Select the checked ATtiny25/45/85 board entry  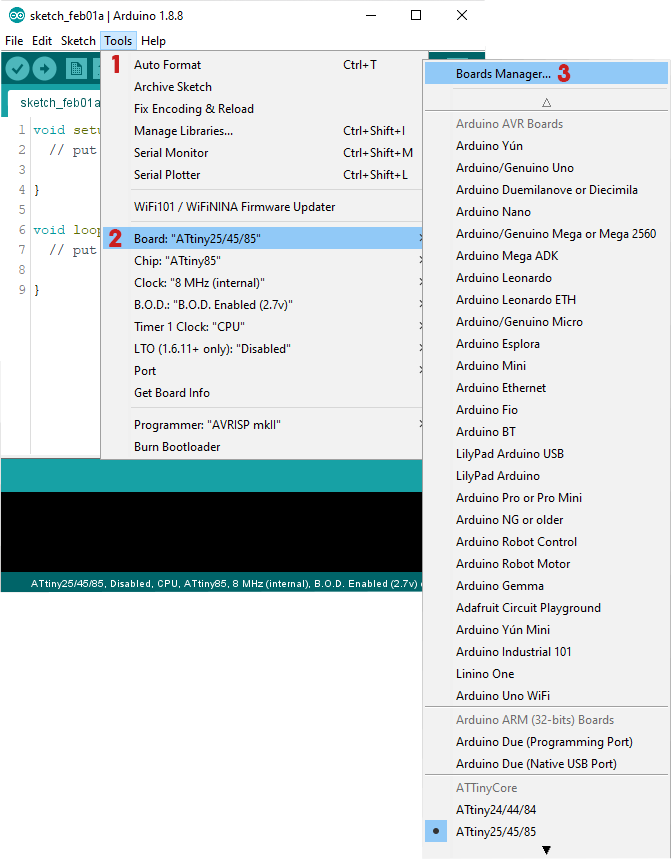click(546, 831)
